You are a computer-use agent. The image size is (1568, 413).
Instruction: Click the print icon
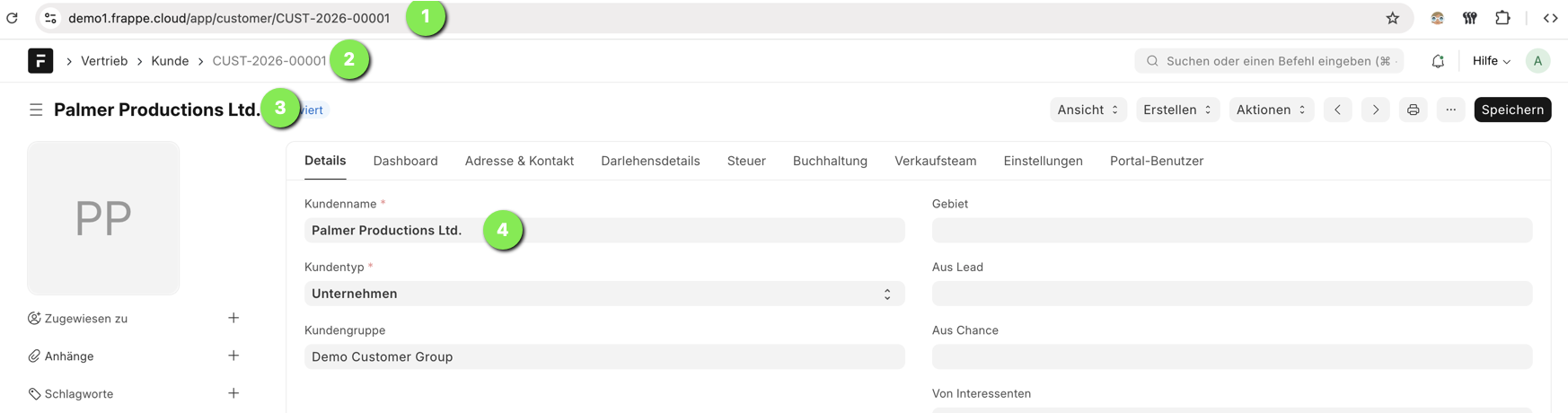(1413, 110)
